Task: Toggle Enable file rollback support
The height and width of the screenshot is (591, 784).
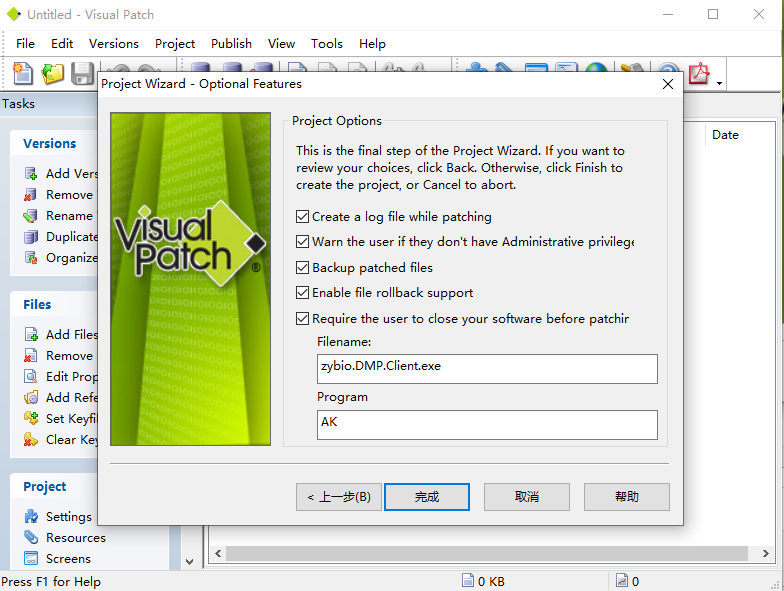Action: click(x=302, y=292)
